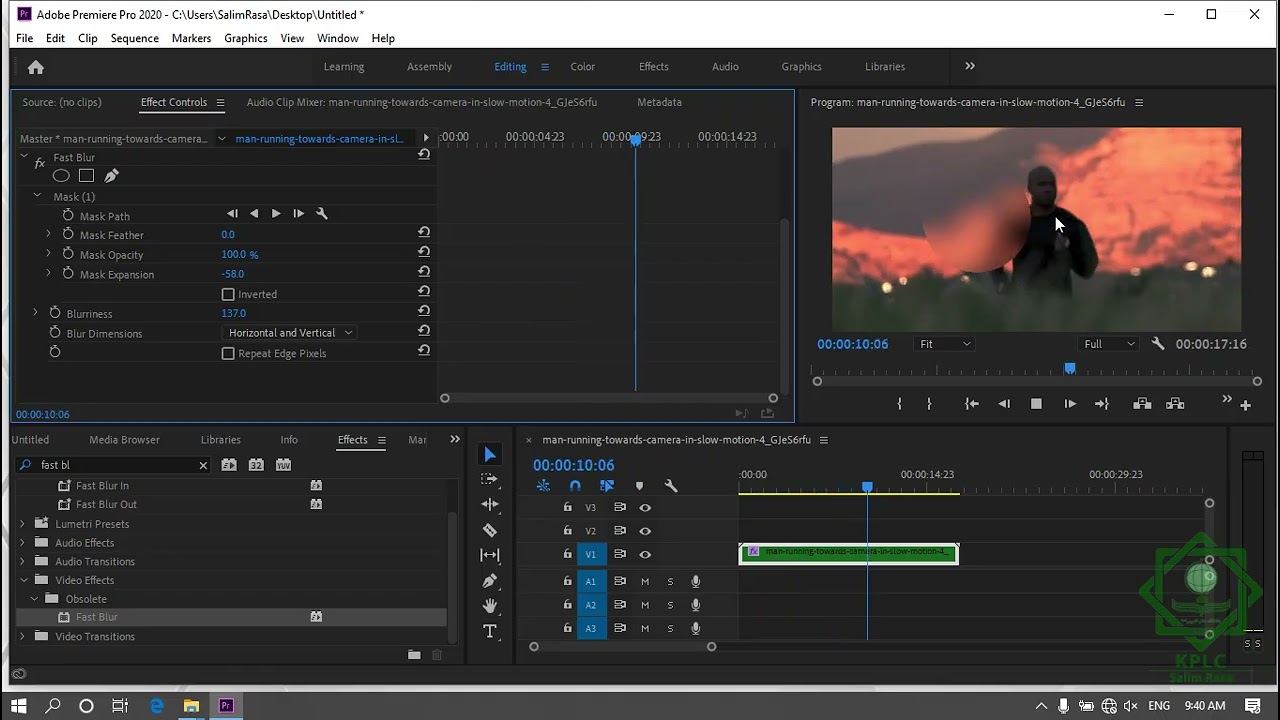Image resolution: width=1280 pixels, height=720 pixels.
Task: Edit the Mask Opacity value 100.0 %
Action: pyautogui.click(x=239, y=254)
